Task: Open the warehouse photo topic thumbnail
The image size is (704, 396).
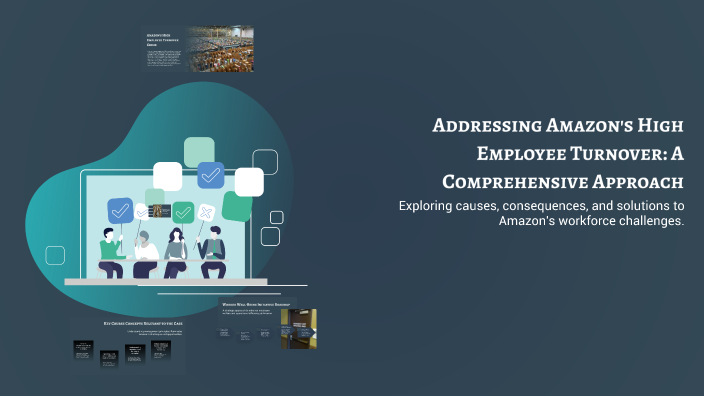Action: (x=198, y=48)
